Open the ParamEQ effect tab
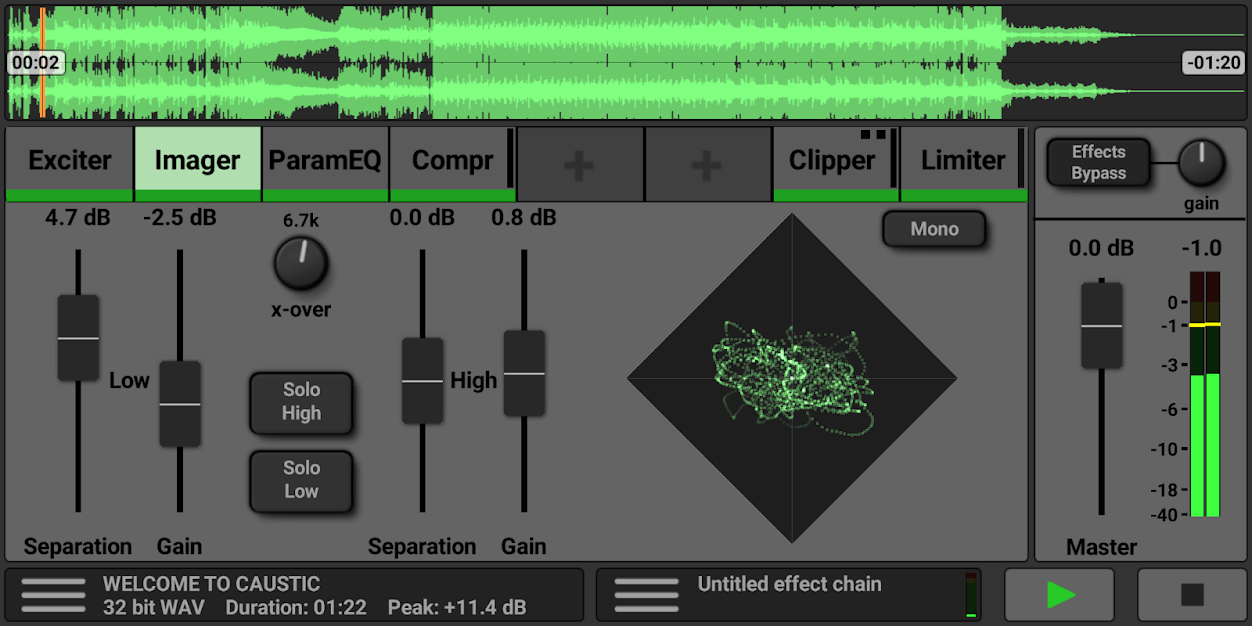This screenshot has width=1252, height=626. click(x=325, y=160)
